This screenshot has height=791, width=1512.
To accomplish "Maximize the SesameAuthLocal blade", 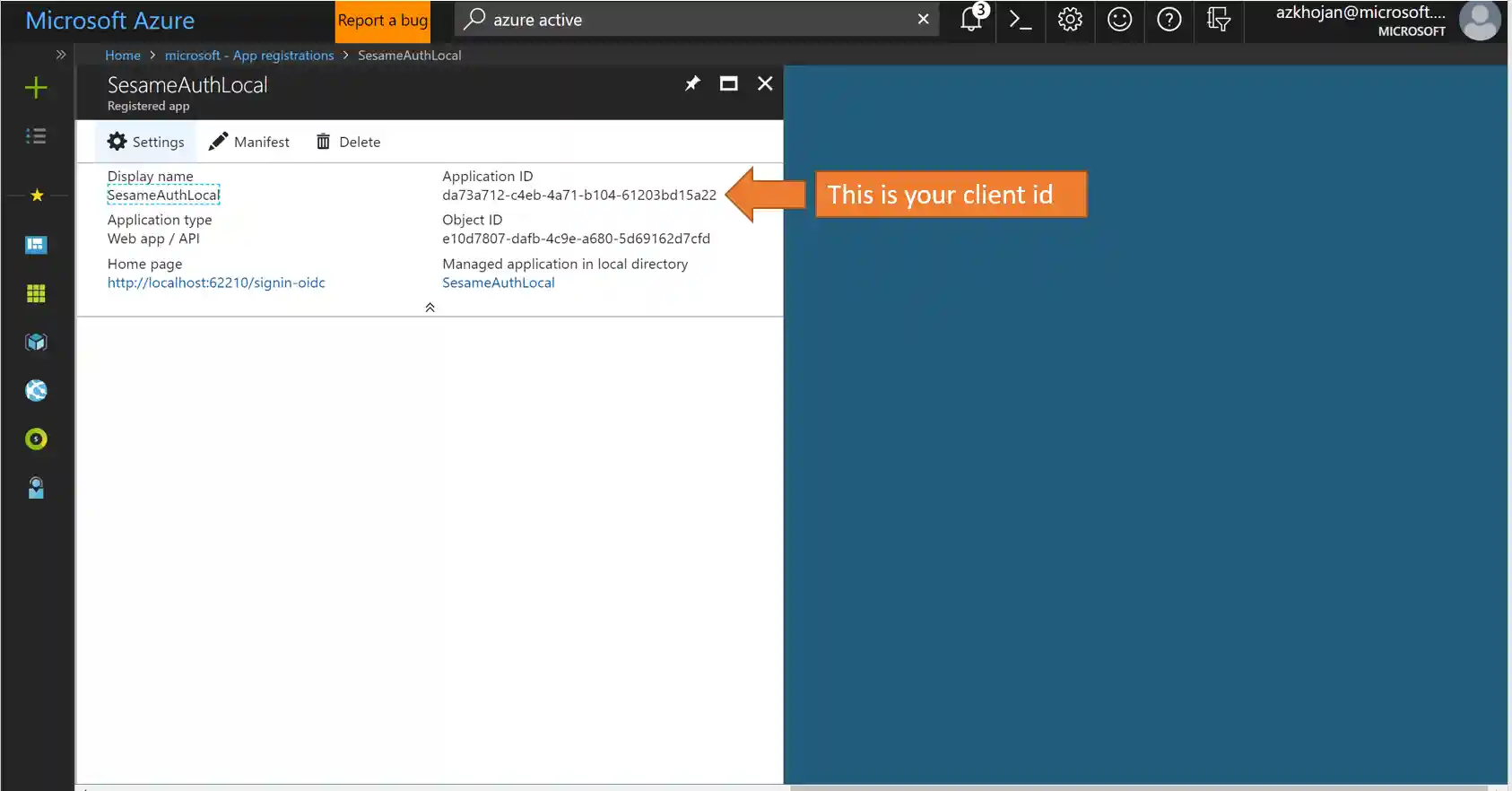I will 729,83.
